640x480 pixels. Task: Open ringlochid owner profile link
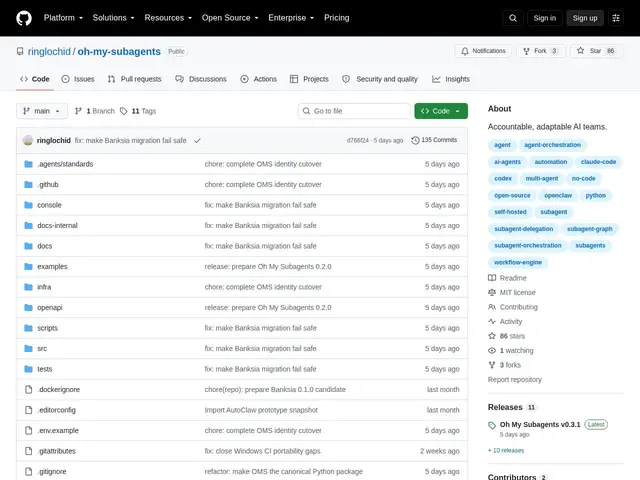[49, 51]
